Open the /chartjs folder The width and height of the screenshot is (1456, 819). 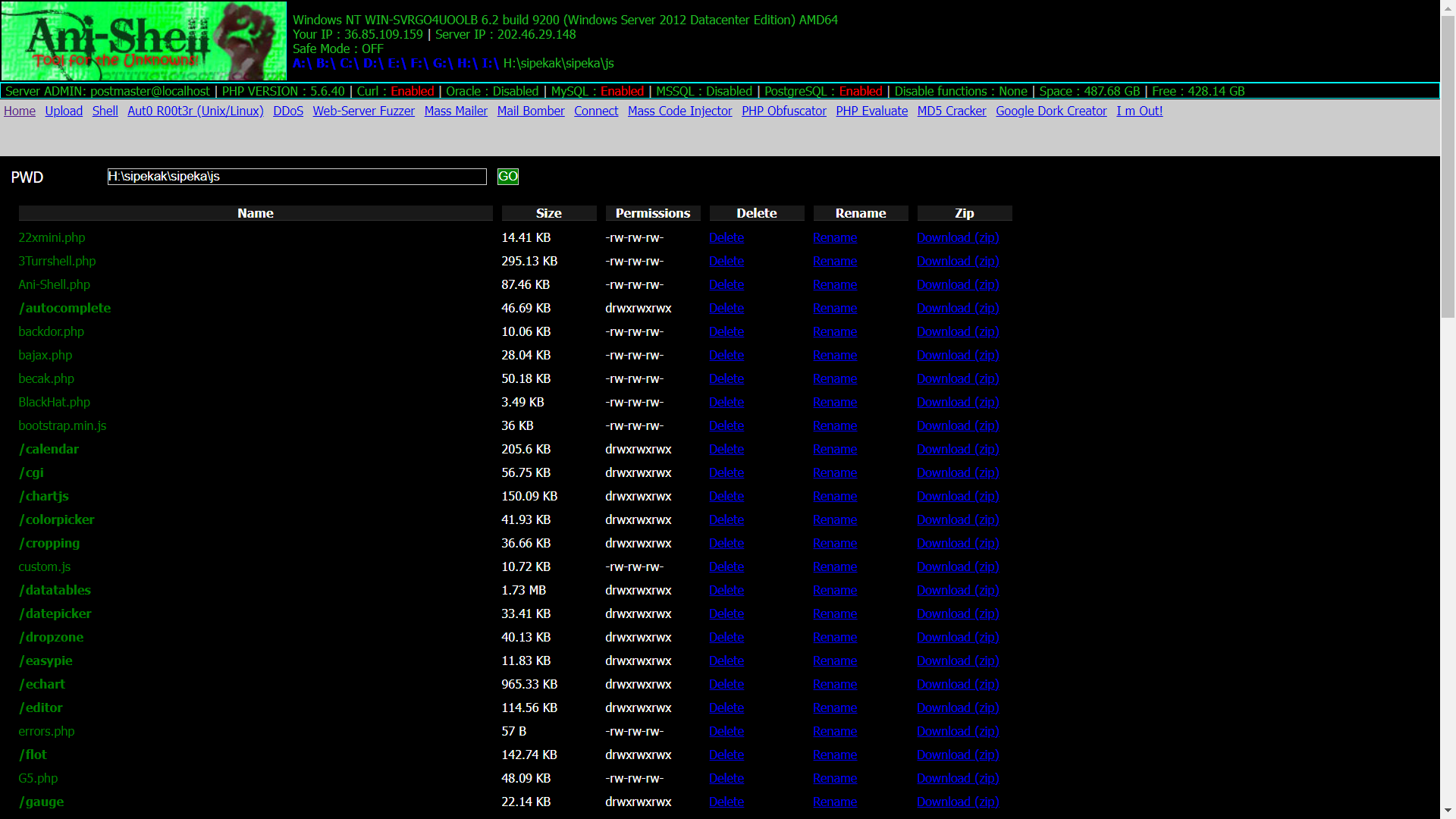(43, 496)
